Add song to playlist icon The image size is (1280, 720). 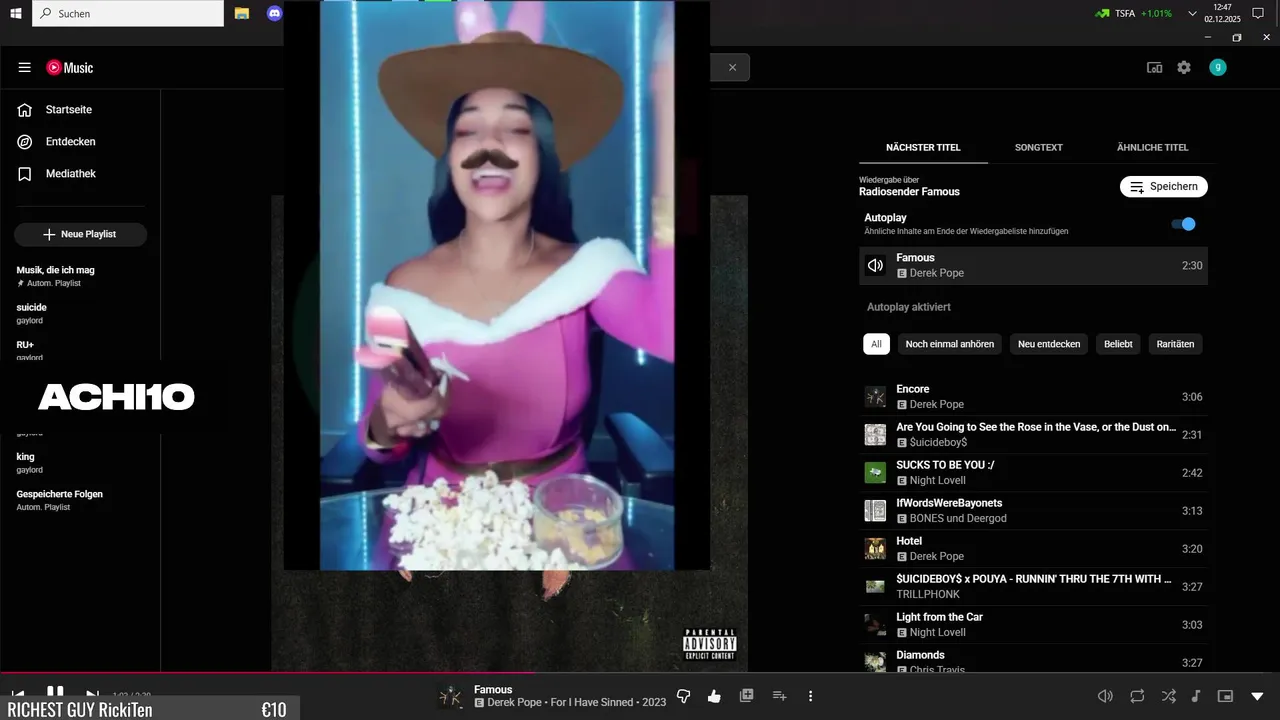pyautogui.click(x=780, y=696)
